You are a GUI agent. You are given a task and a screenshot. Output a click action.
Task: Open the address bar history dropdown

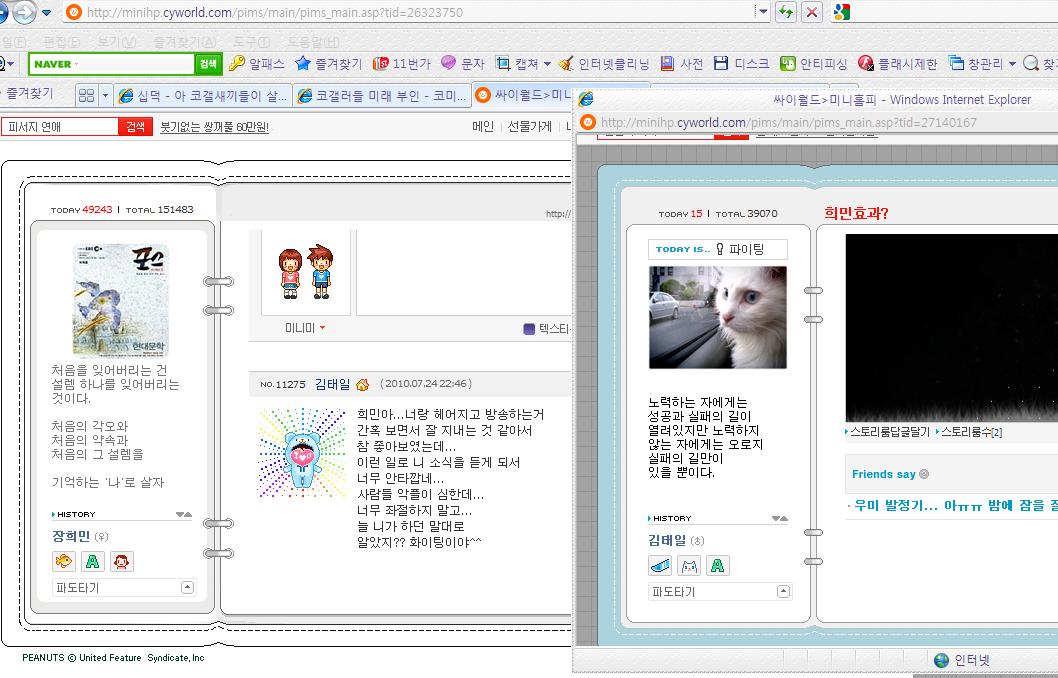click(762, 12)
